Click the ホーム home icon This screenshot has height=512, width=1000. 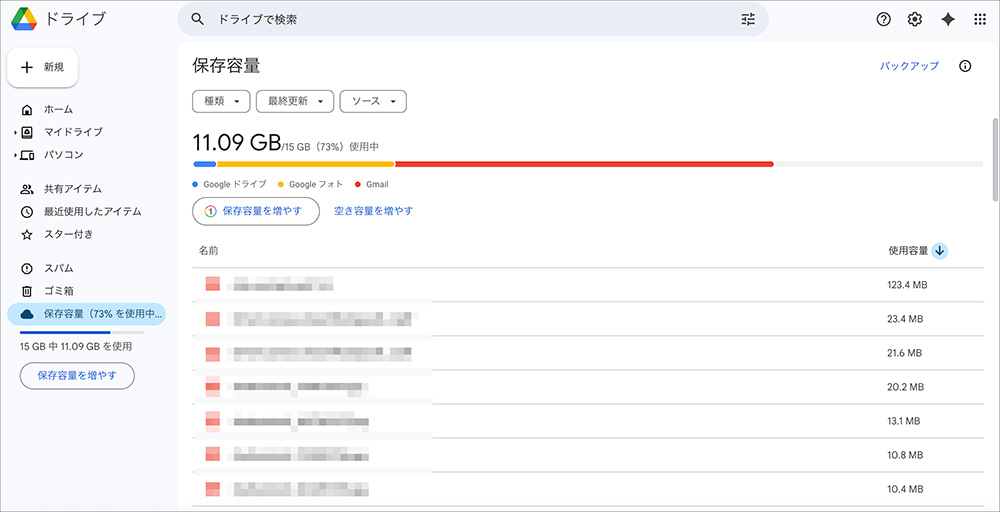pyautogui.click(x=27, y=110)
